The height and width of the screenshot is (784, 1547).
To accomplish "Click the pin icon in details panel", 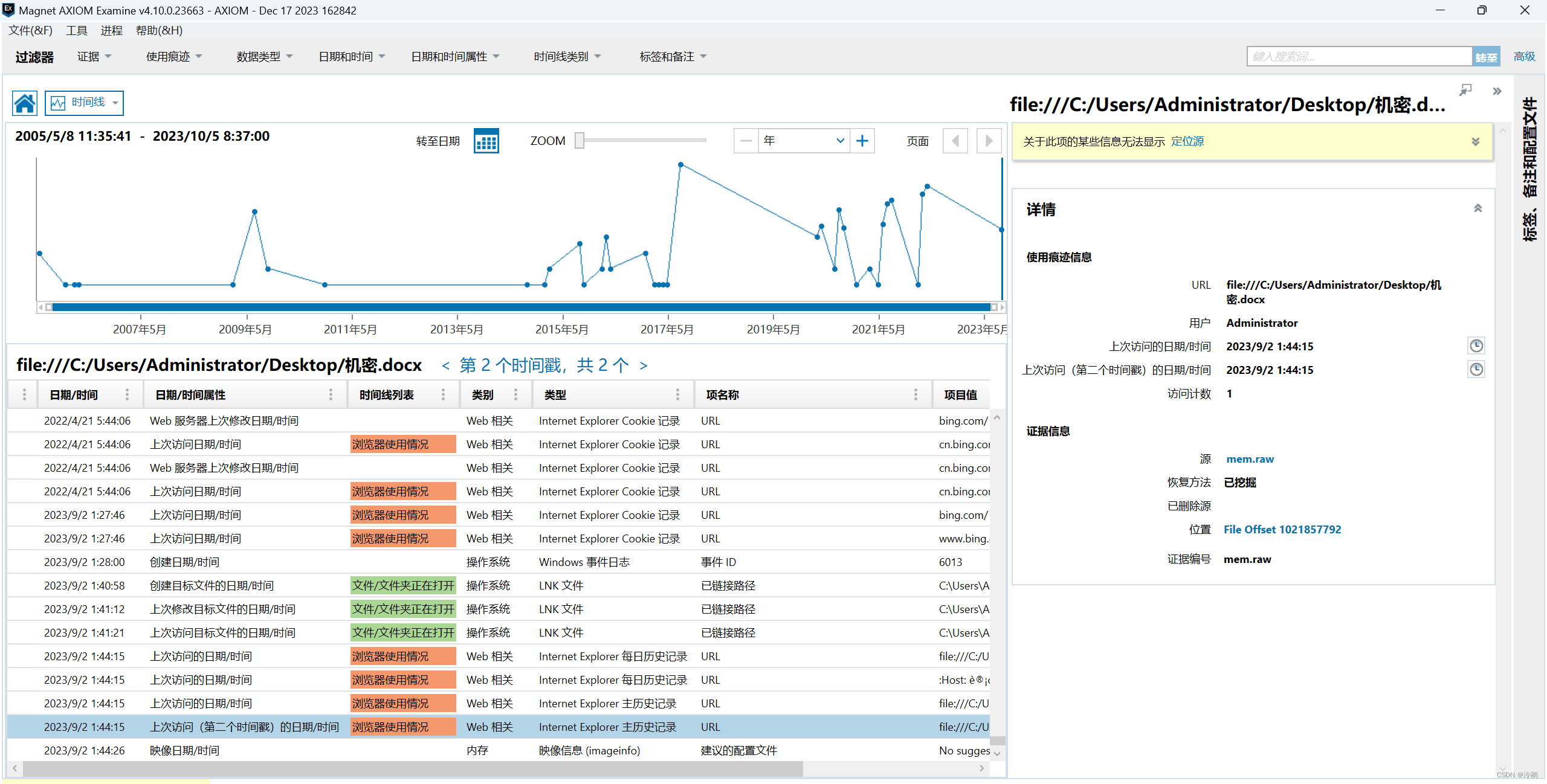I will click(x=1465, y=91).
